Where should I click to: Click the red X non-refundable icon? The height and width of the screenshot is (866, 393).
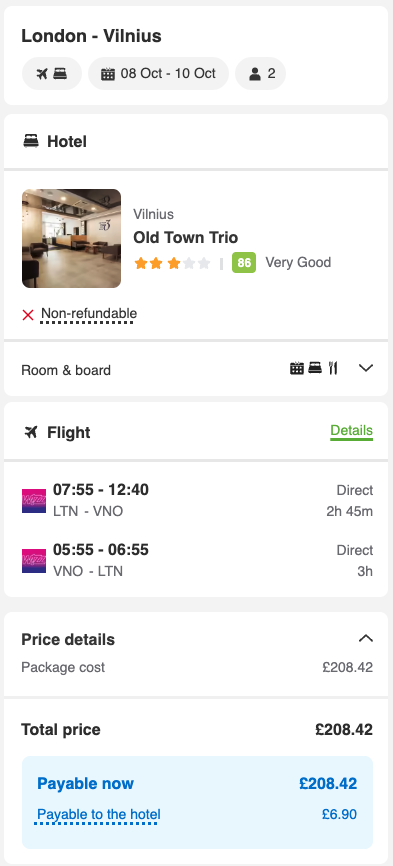pyautogui.click(x=28, y=315)
